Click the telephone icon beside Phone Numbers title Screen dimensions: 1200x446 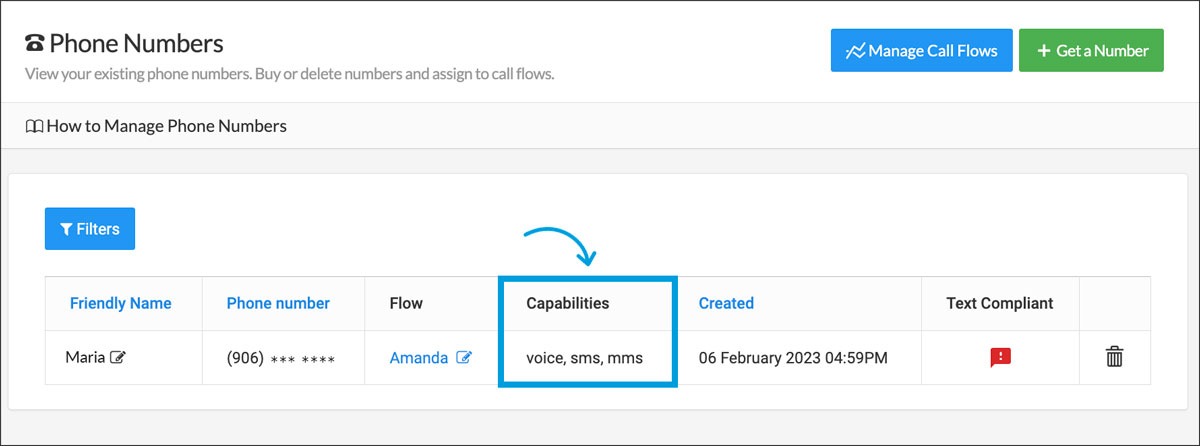[34, 44]
